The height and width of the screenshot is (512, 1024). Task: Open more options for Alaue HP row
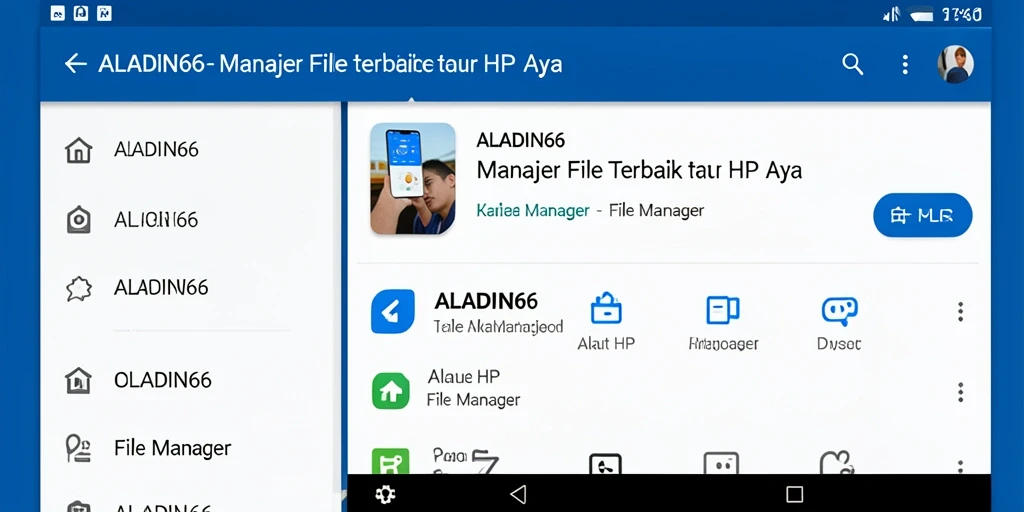coord(960,392)
